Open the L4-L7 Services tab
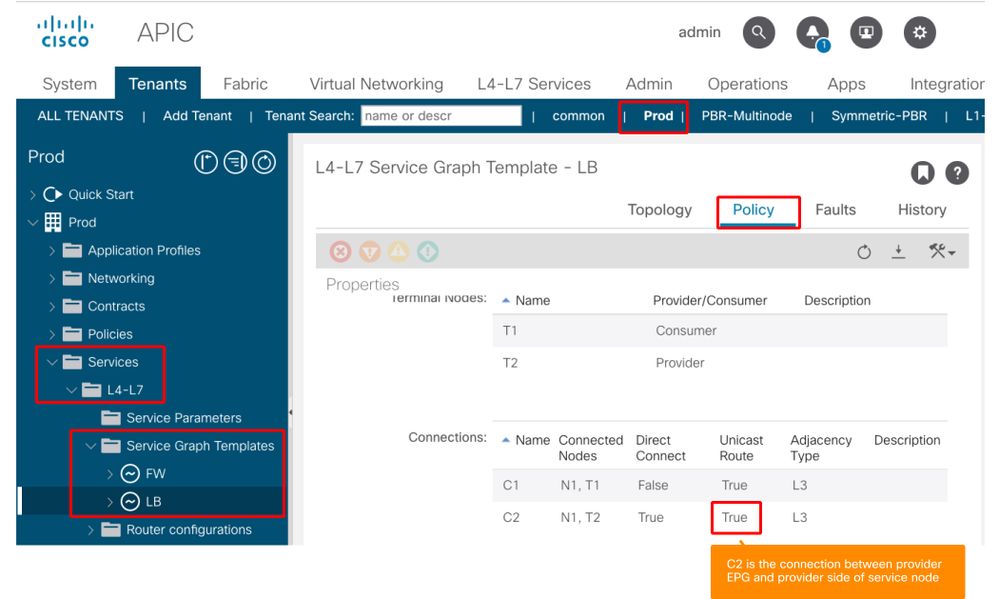 pyautogui.click(x=534, y=84)
